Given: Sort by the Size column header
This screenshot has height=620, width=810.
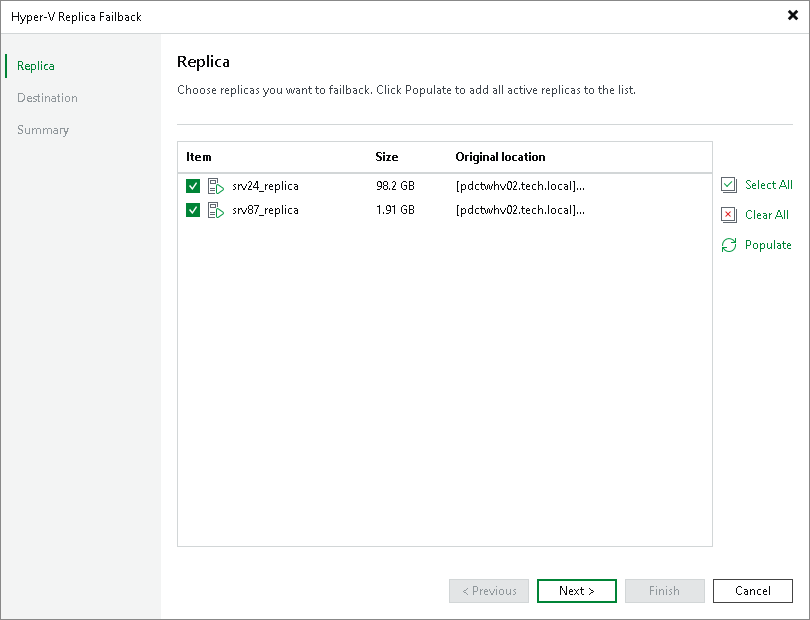Looking at the screenshot, I should (386, 157).
